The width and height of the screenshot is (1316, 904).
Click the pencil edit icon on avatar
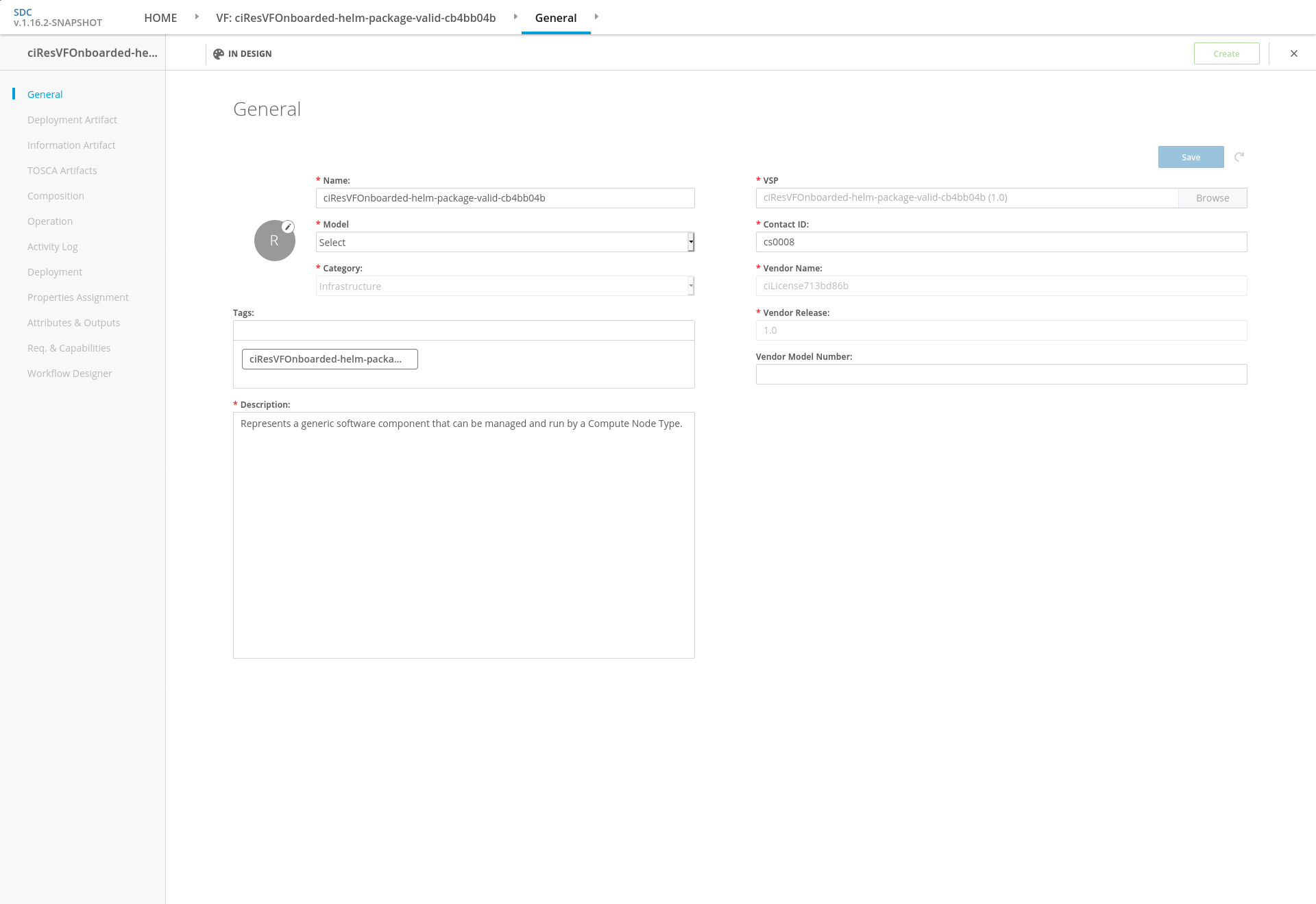289,227
